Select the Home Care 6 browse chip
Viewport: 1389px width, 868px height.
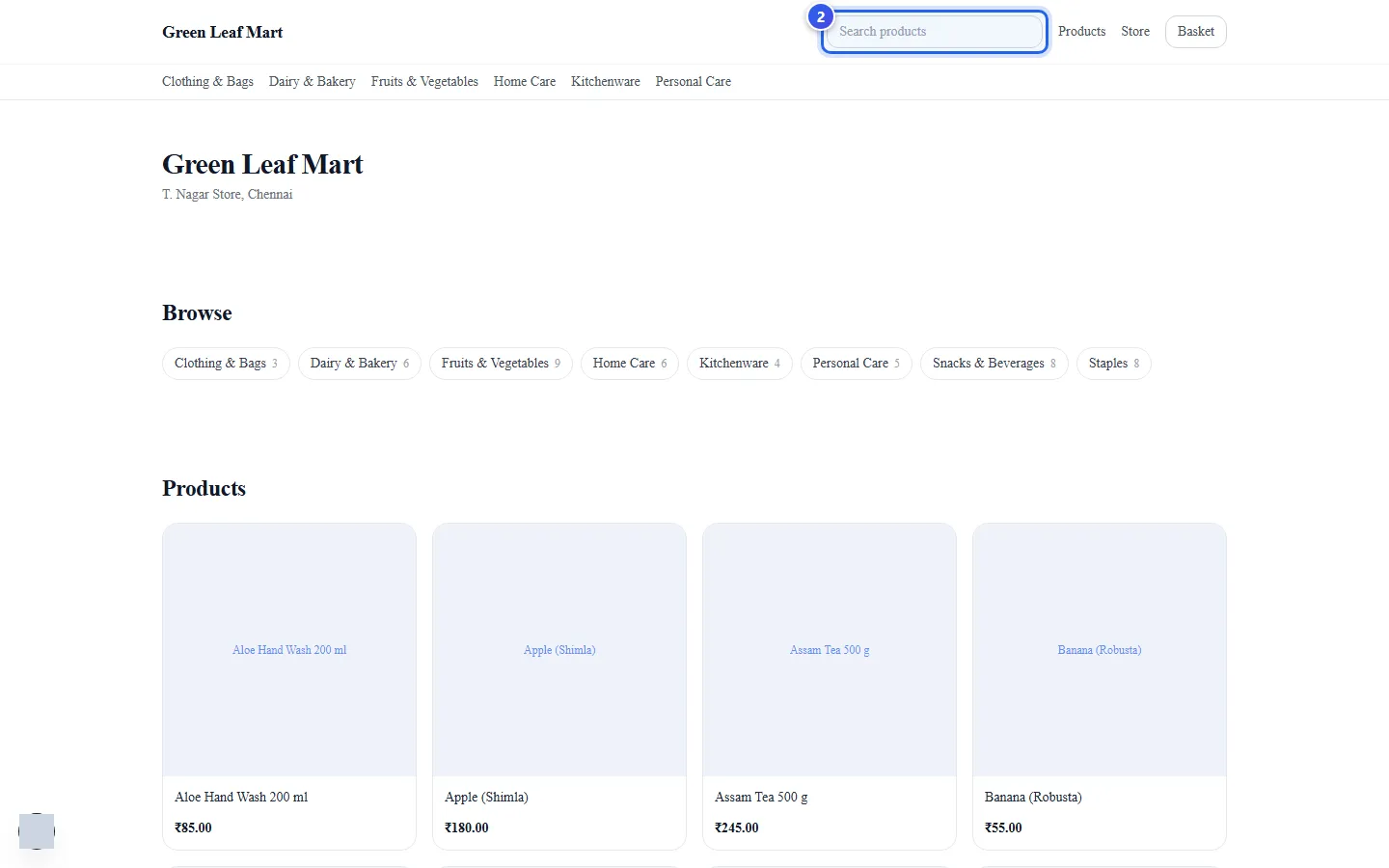pyautogui.click(x=630, y=364)
